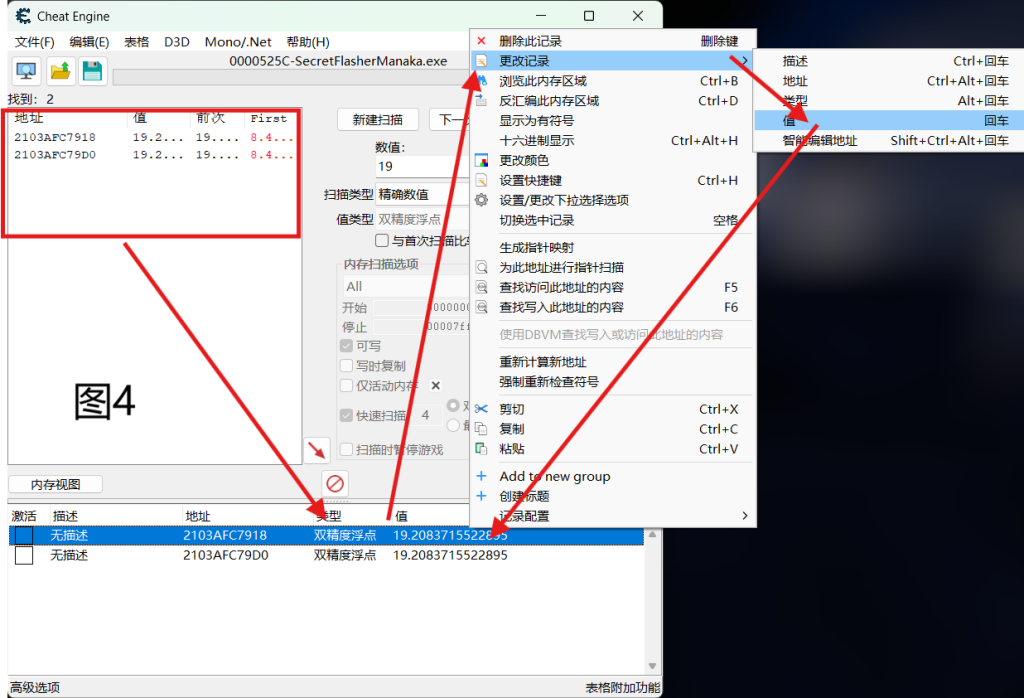Image resolution: width=1024 pixels, height=698 pixels.
Task: Click 高级选项 at the bottom left
Action: [x=35, y=687]
